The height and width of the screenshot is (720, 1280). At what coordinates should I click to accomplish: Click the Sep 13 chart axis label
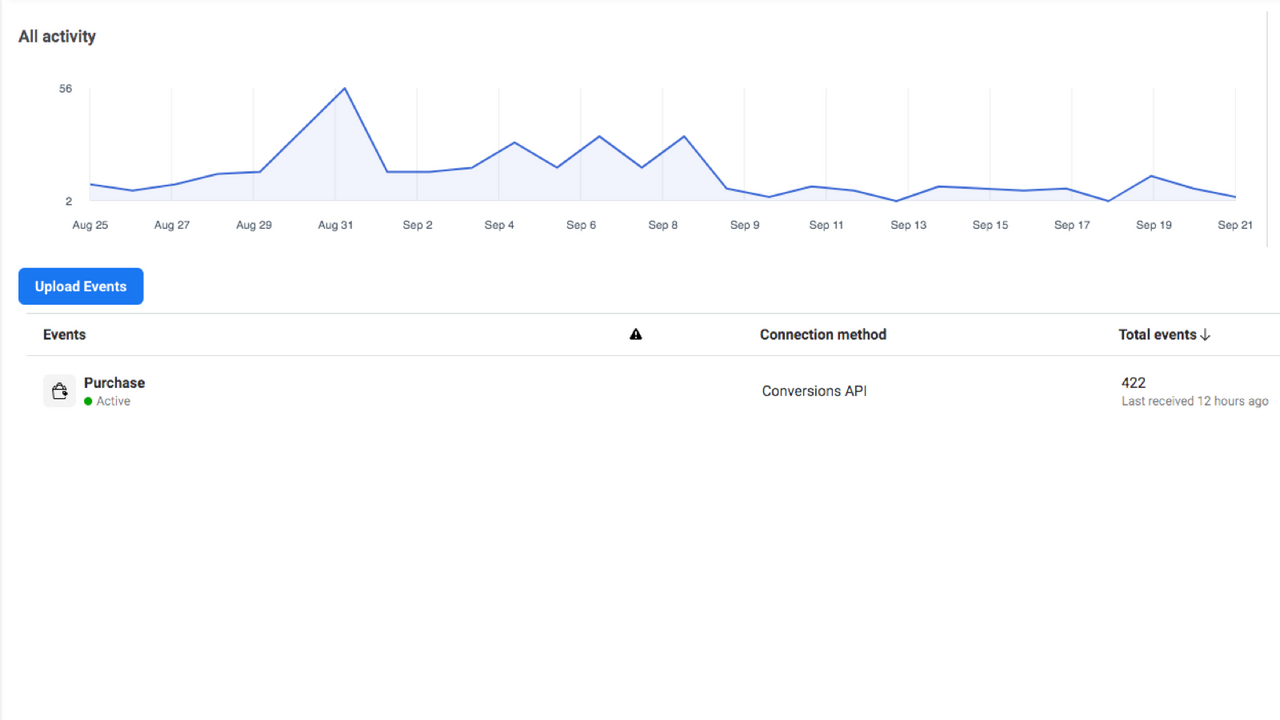tap(908, 225)
